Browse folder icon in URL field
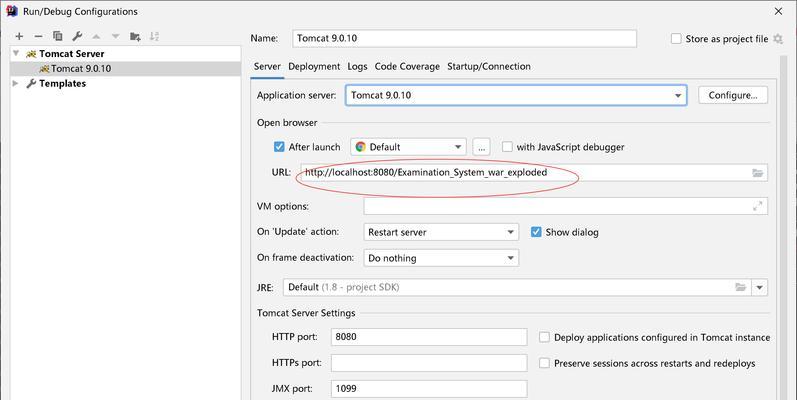 (x=757, y=173)
